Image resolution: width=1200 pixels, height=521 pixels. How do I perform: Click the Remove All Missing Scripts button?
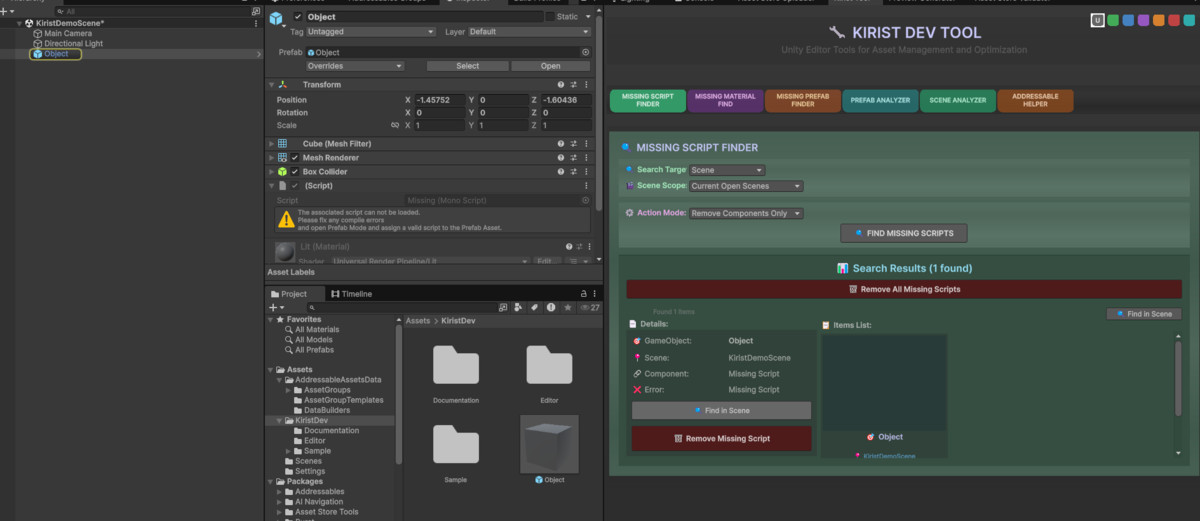pos(904,289)
